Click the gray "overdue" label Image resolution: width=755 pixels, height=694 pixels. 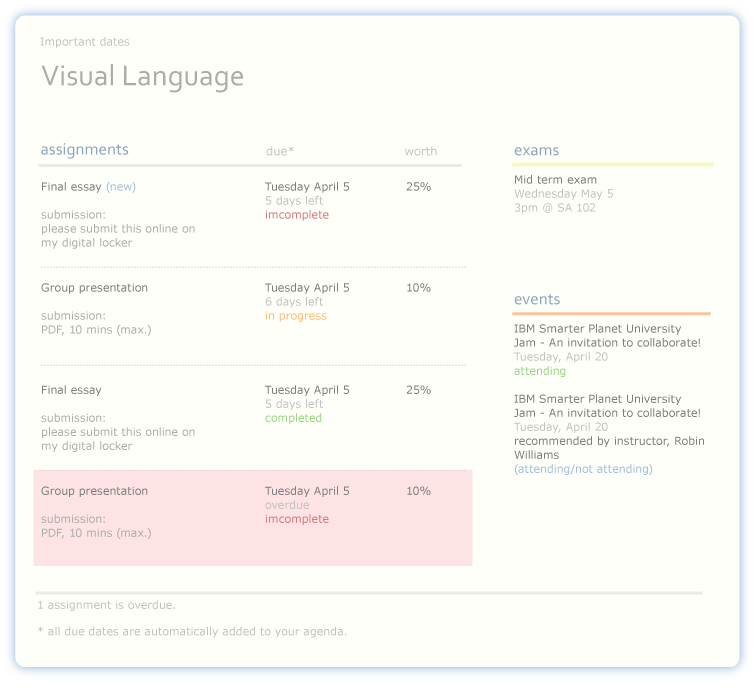click(287, 505)
